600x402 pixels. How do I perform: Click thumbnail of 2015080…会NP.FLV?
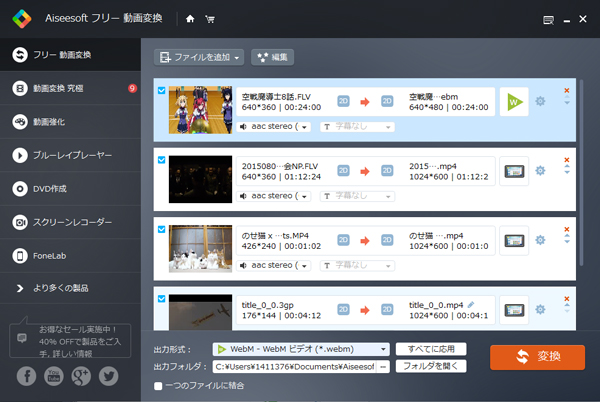click(200, 179)
